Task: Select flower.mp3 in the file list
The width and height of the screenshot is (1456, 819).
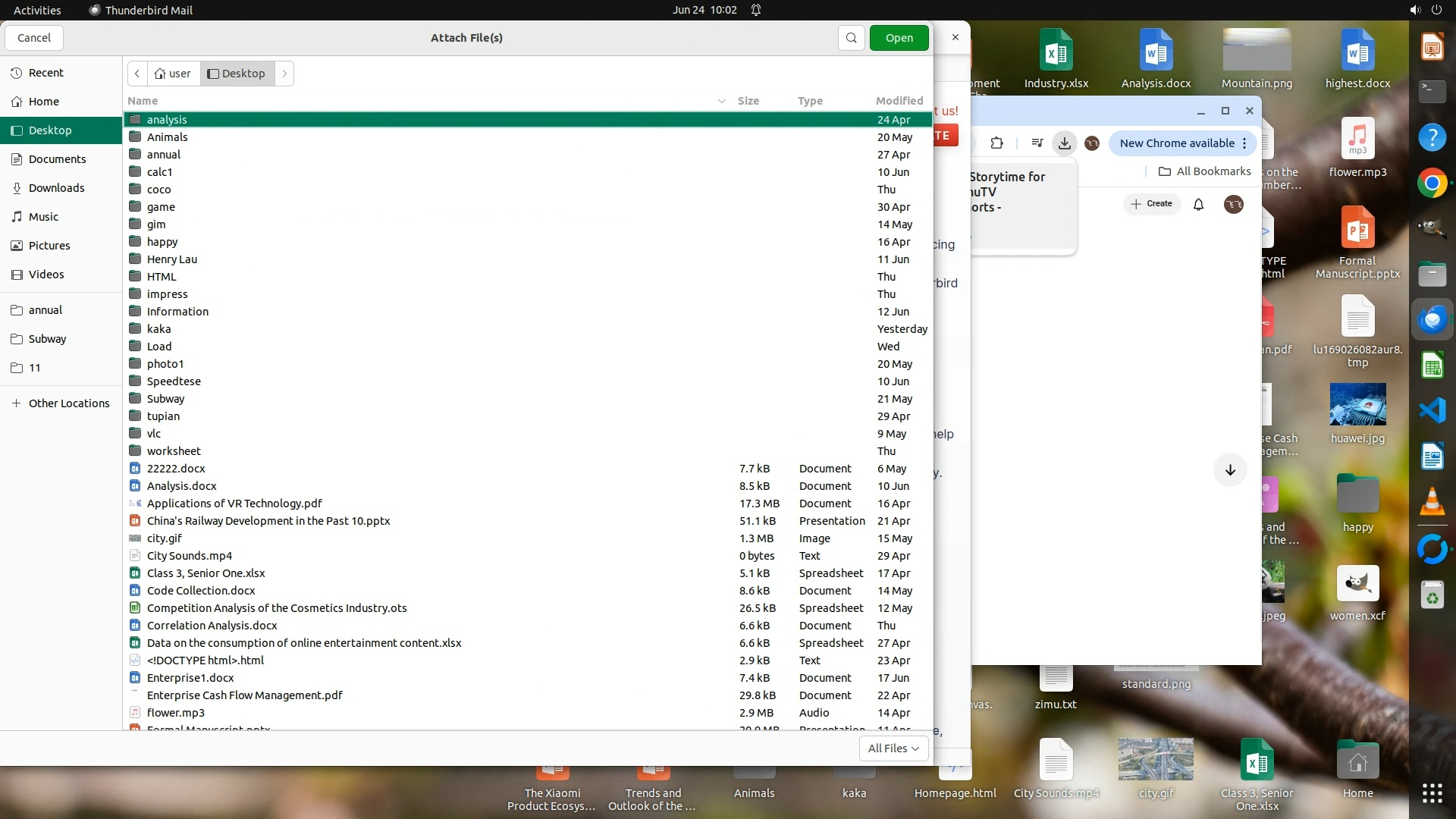Action: pos(176,713)
